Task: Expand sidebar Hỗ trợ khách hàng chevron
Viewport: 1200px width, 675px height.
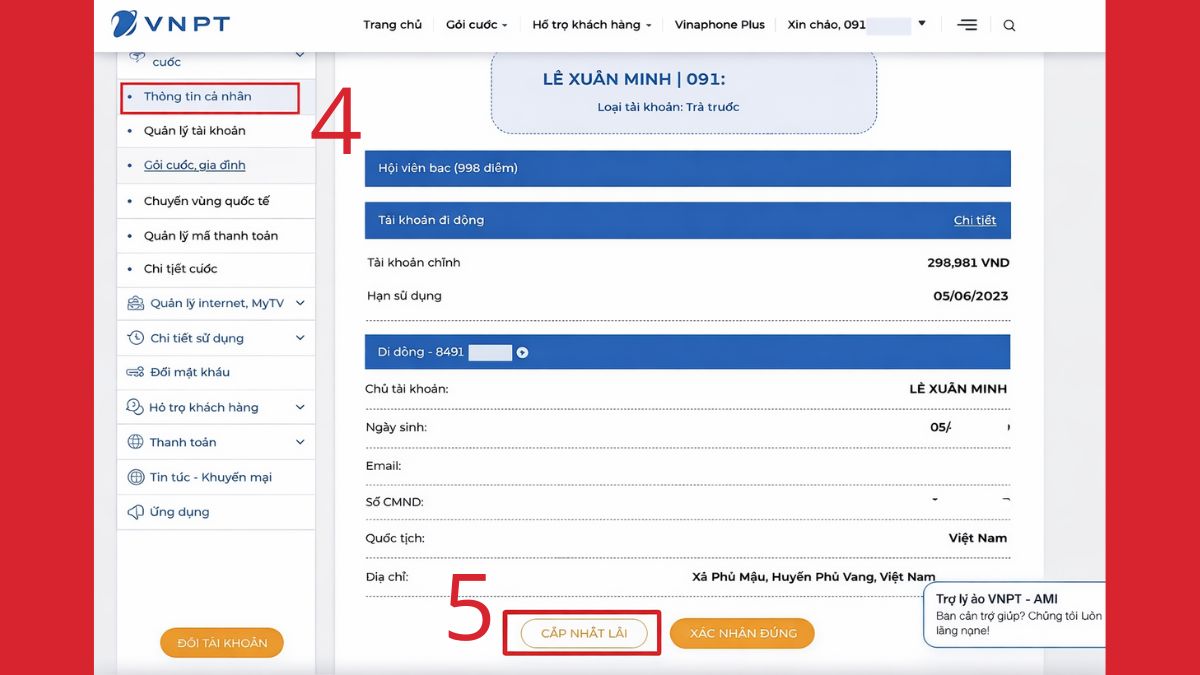Action: (x=300, y=407)
